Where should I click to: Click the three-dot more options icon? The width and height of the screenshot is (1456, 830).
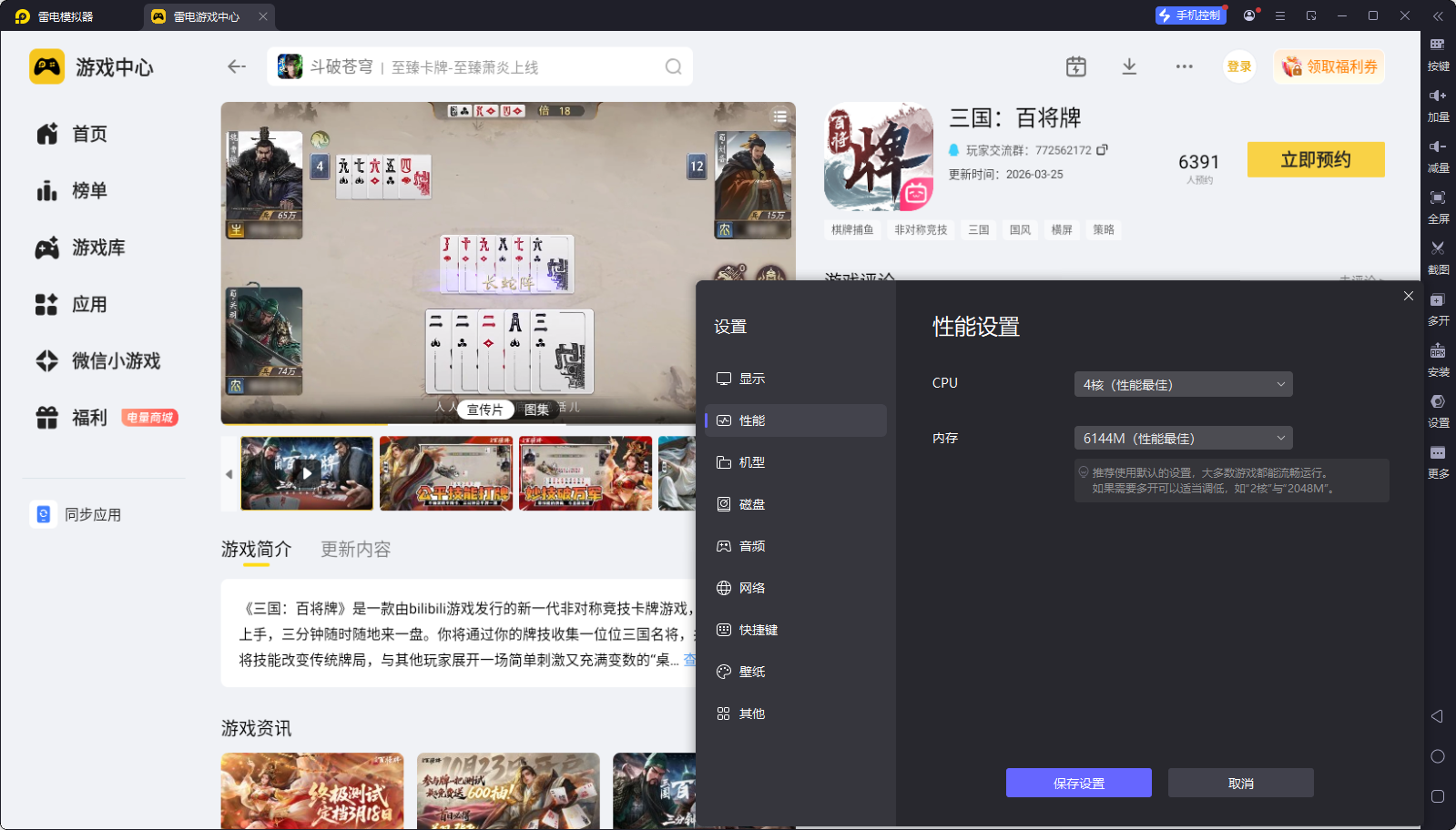coord(1184,66)
